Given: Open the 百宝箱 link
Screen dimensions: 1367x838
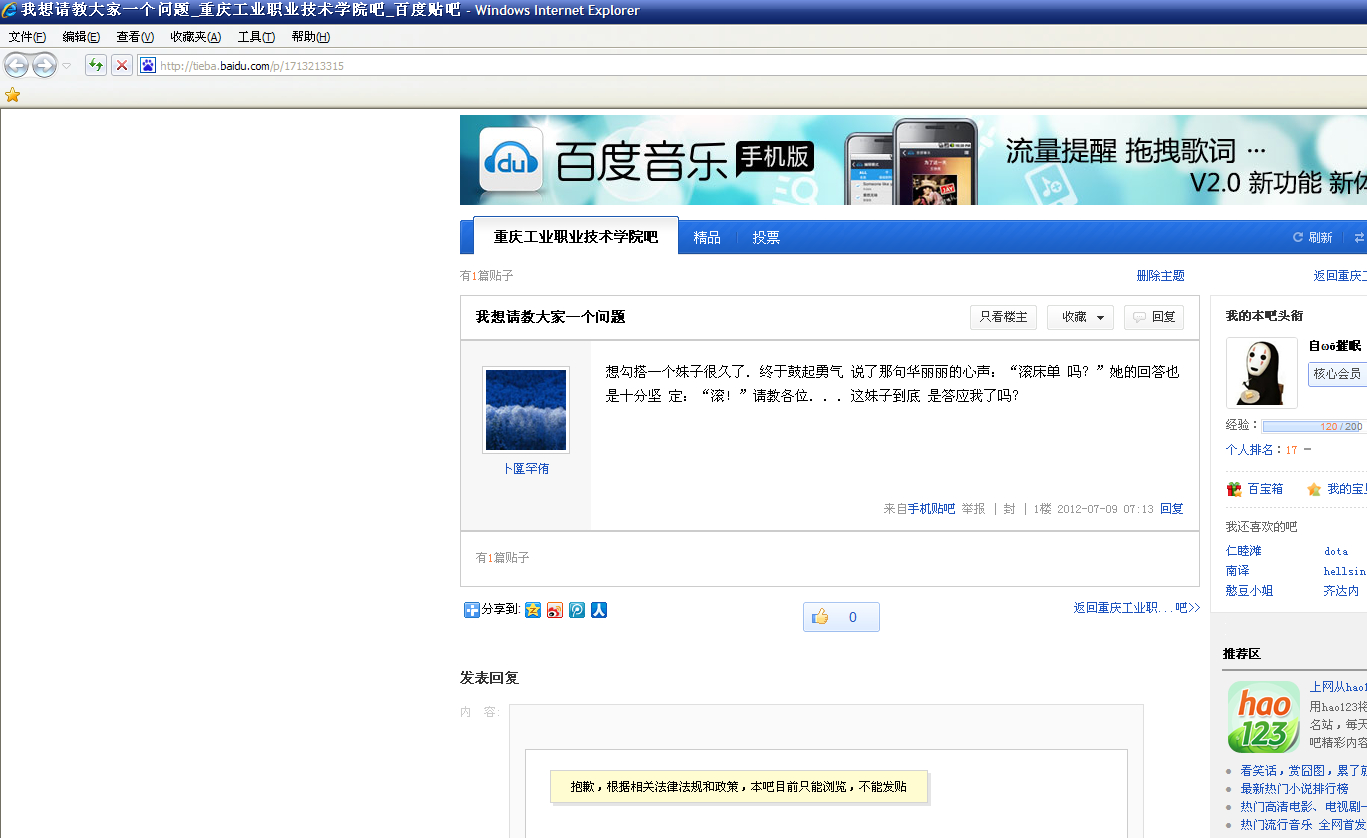Looking at the screenshot, I should pyautogui.click(x=1265, y=490).
